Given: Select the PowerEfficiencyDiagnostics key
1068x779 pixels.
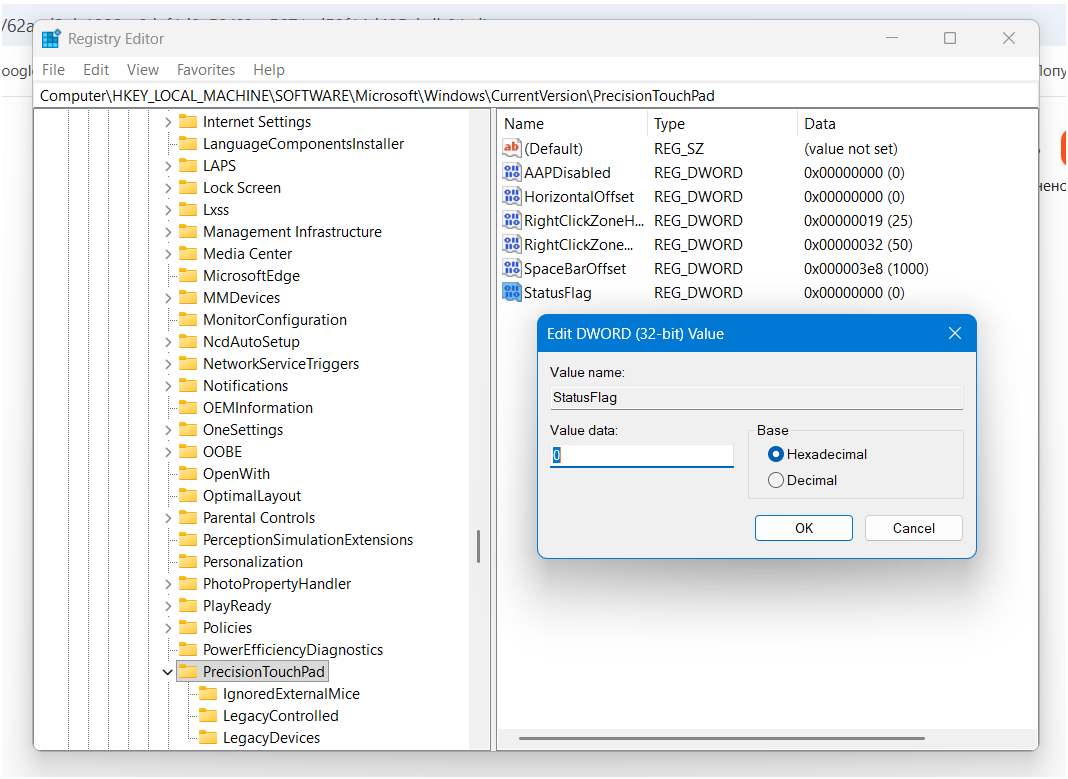Looking at the screenshot, I should click(293, 650).
